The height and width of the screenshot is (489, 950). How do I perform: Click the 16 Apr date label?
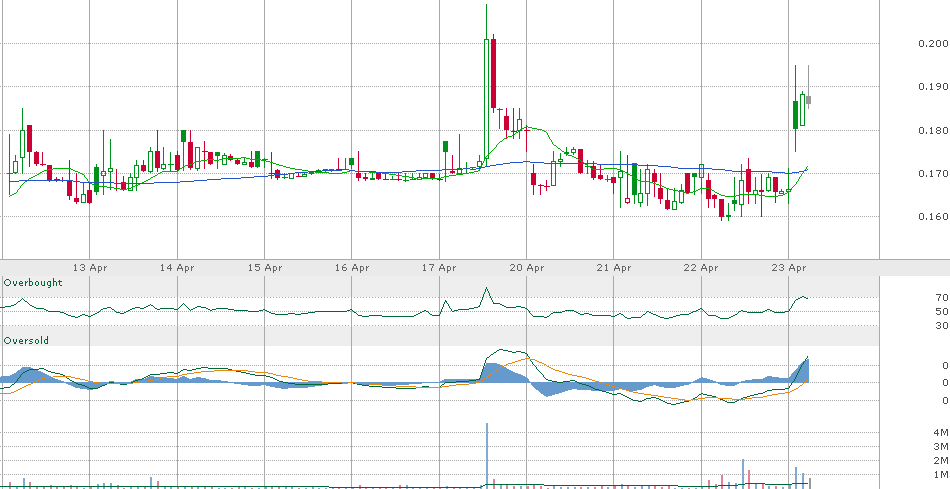pyautogui.click(x=351, y=267)
